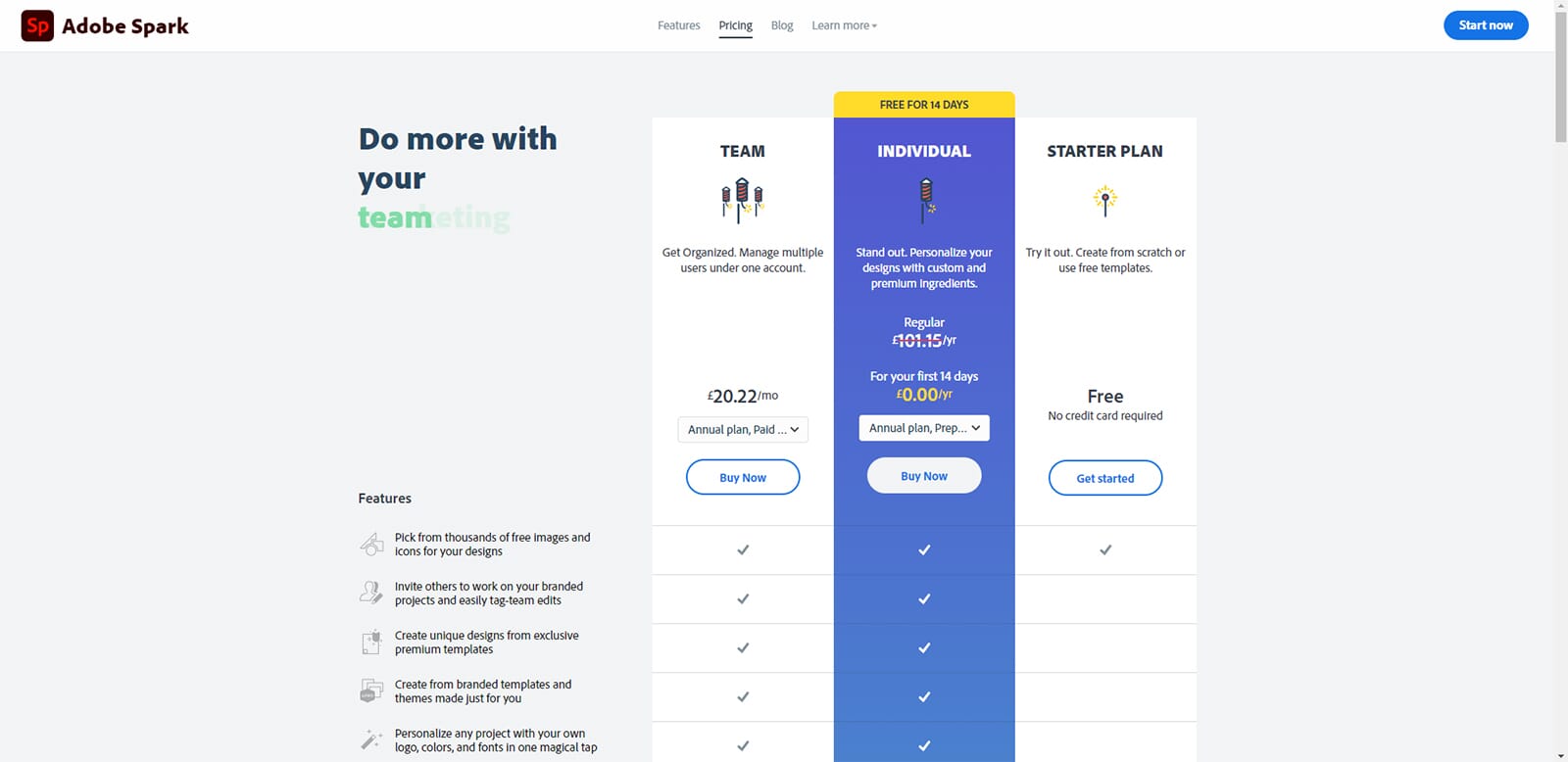Click the Adobe Spark logo icon
The width and height of the screenshot is (1568, 762).
point(37,25)
